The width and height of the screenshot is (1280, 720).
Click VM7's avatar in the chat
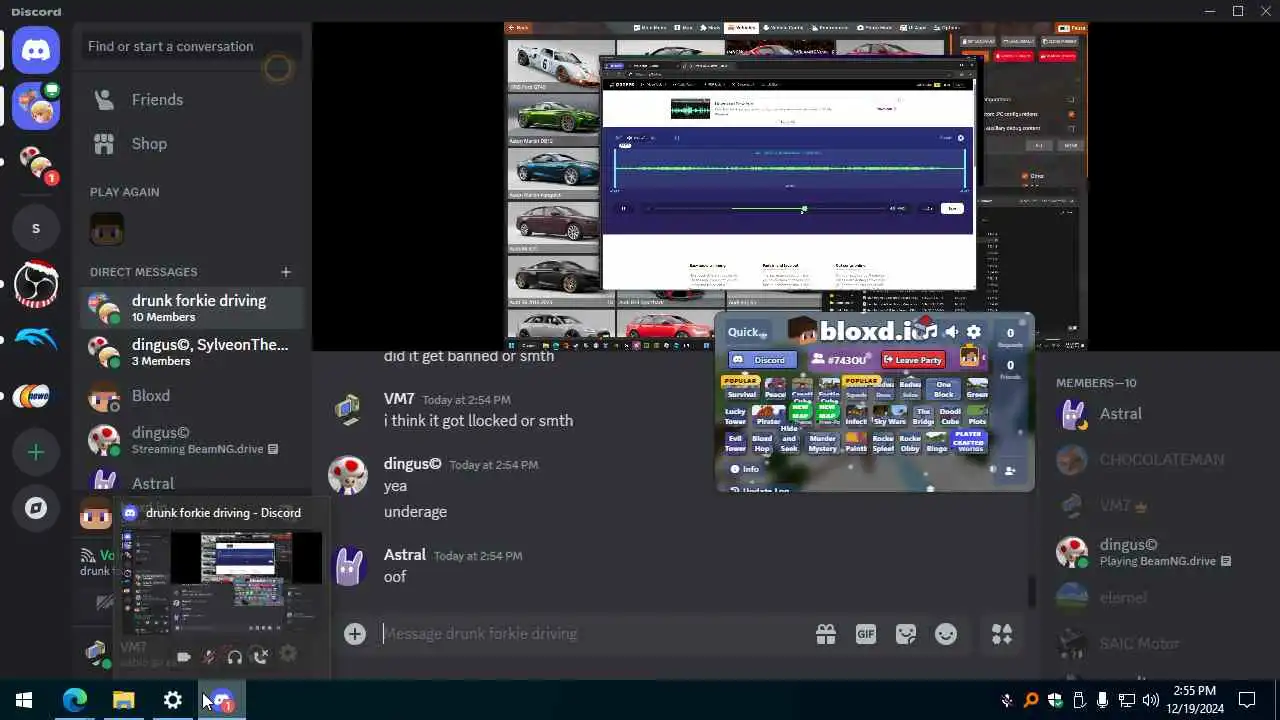(x=348, y=409)
